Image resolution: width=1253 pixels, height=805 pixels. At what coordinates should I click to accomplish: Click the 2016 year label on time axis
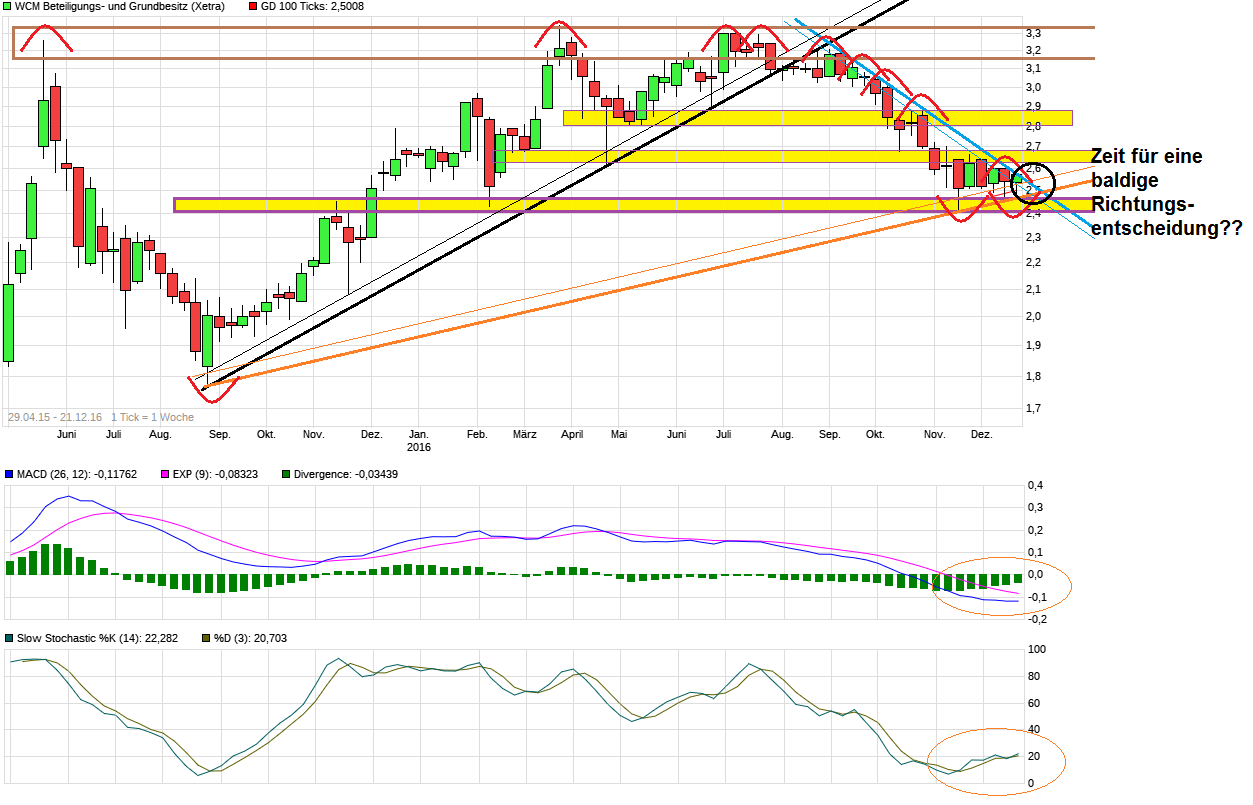pos(419,447)
